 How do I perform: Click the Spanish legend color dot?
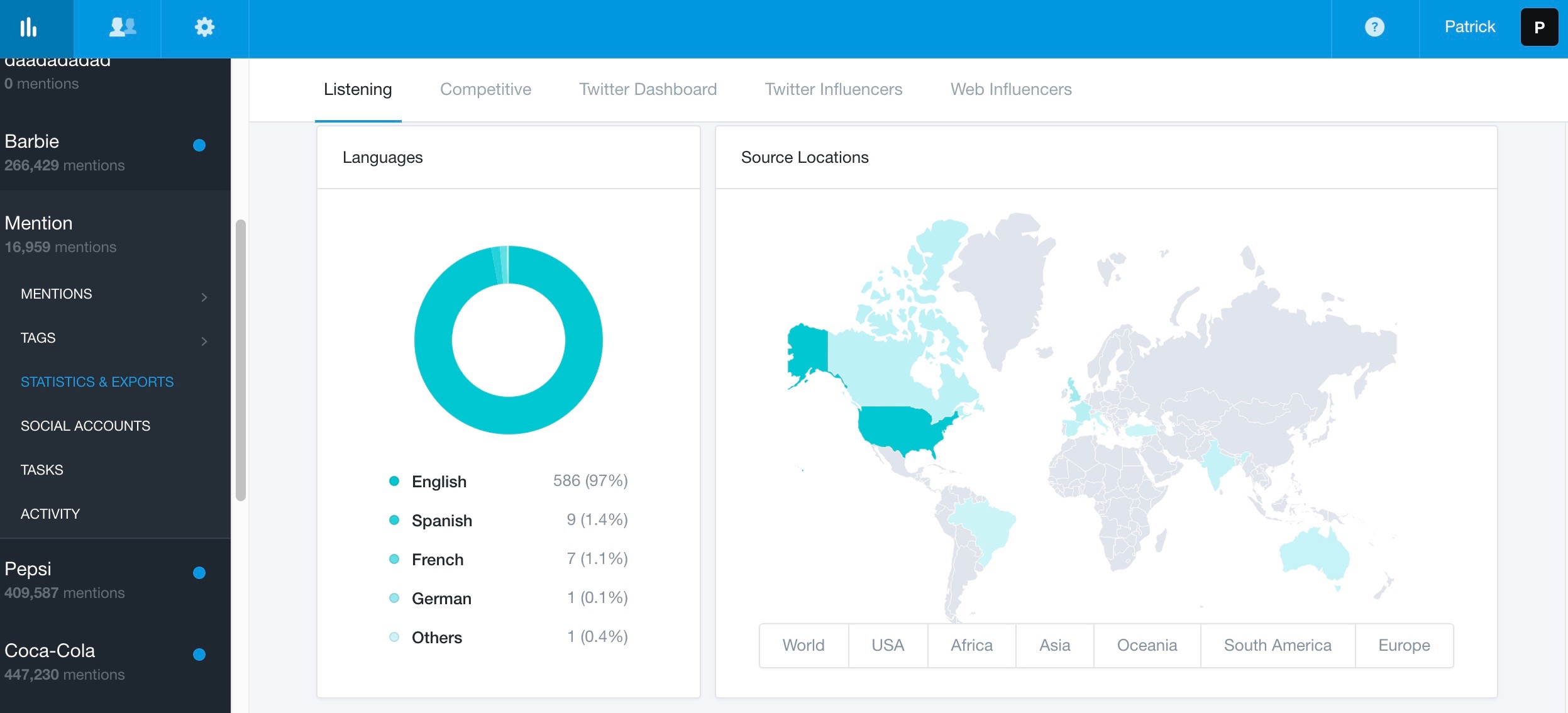coord(394,520)
